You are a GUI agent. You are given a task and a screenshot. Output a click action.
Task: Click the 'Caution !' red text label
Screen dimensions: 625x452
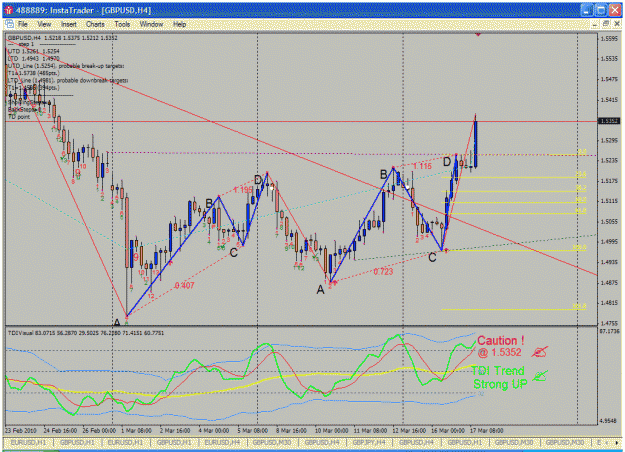click(x=501, y=340)
